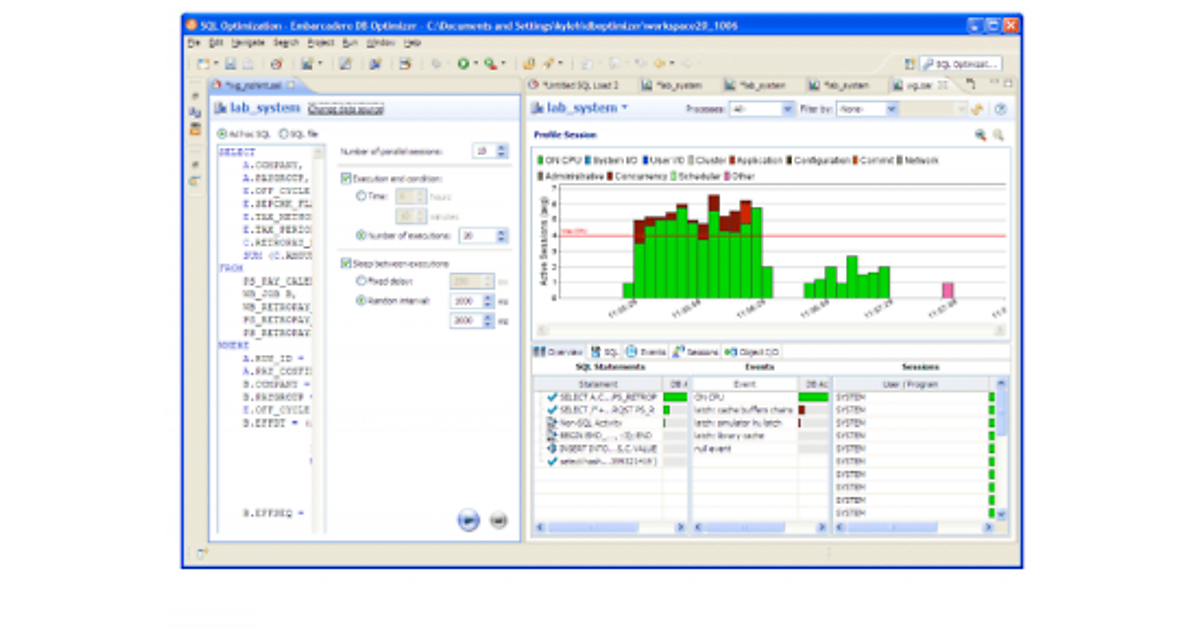The height and width of the screenshot is (630, 1200).
Task: Click the parallel sessions spinner arrows
Action: pyautogui.click(x=502, y=150)
